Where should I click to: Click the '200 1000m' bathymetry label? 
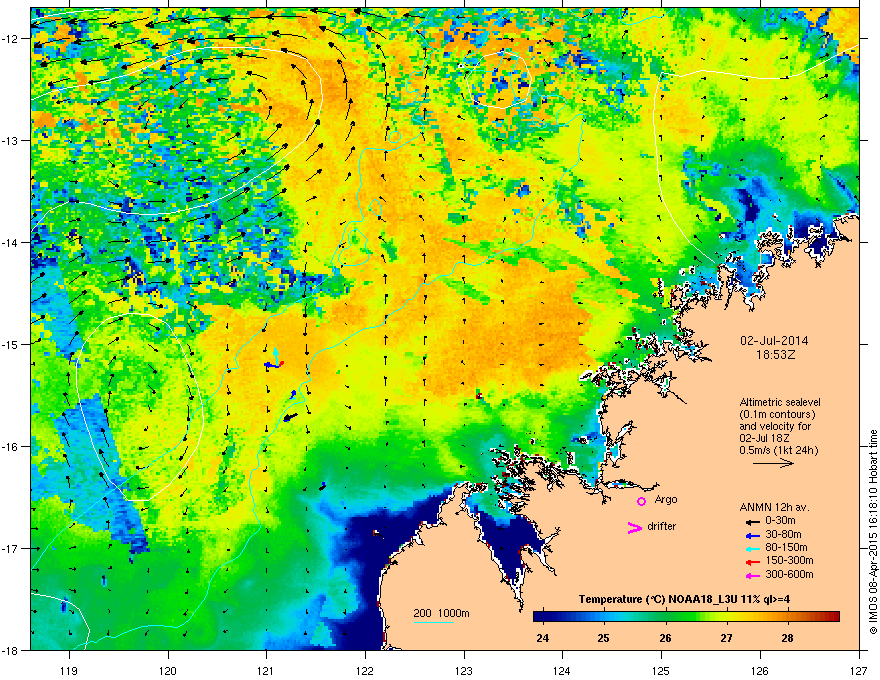441,613
